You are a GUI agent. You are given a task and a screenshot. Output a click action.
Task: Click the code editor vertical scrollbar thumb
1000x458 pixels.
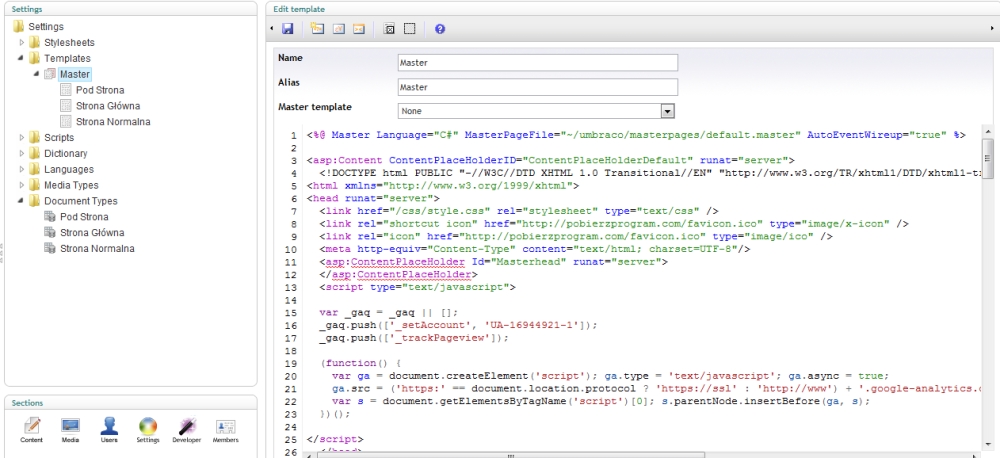(x=988, y=159)
